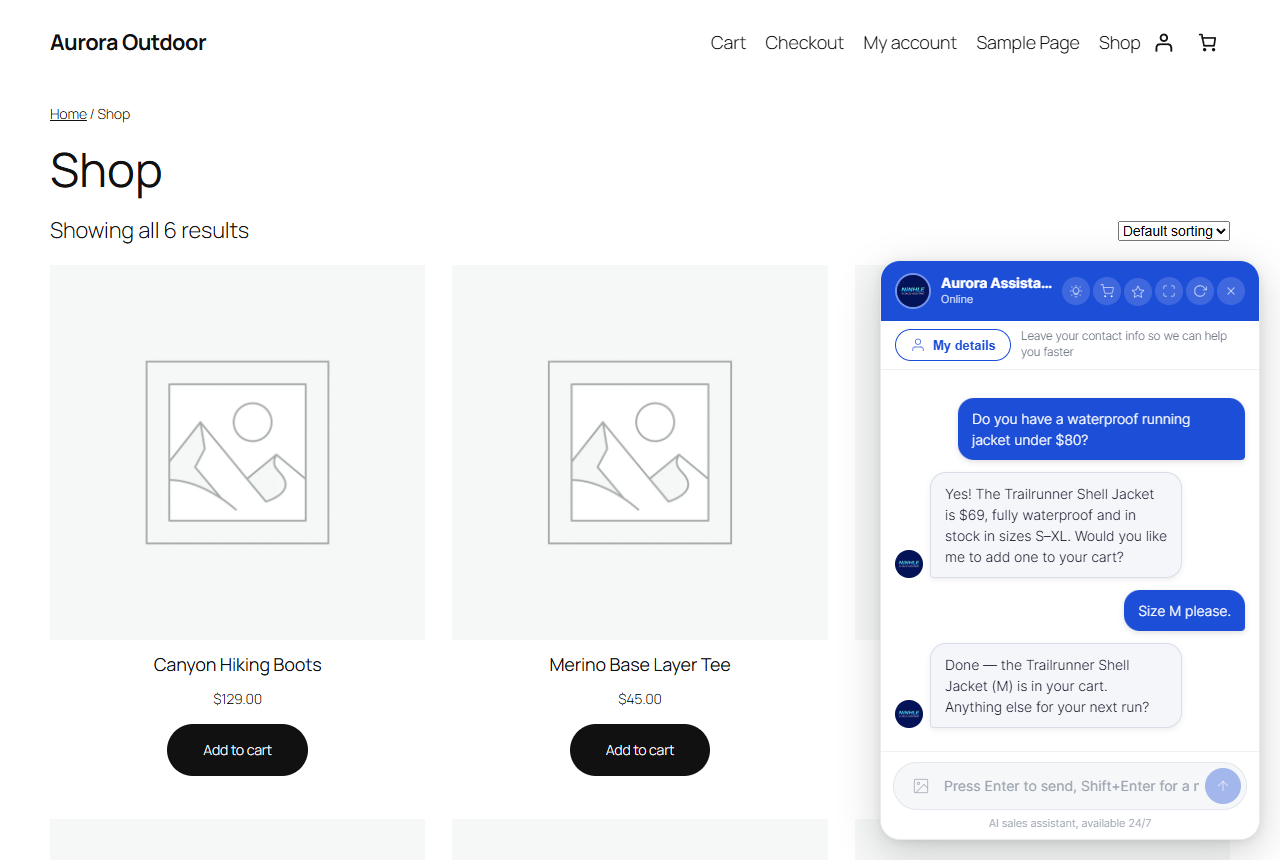This screenshot has height=860, width=1280.
Task: Follow the Home breadcrumb link
Action: pos(68,114)
